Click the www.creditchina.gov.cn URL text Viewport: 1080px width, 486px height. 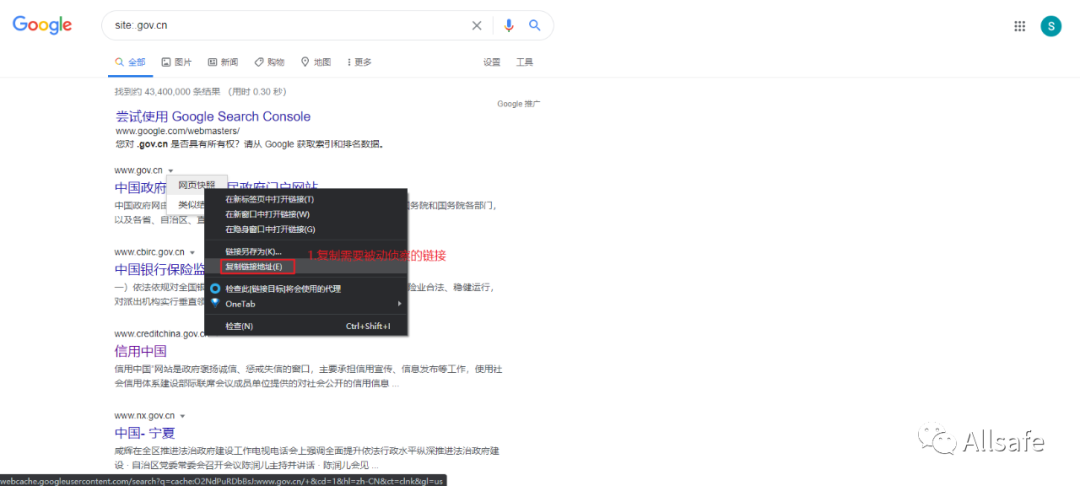click(160, 334)
